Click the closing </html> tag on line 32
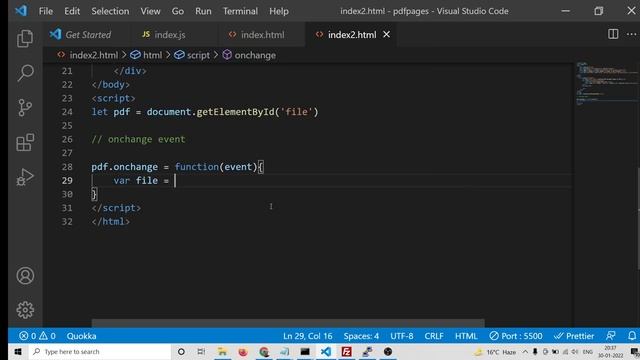 click(x=111, y=222)
